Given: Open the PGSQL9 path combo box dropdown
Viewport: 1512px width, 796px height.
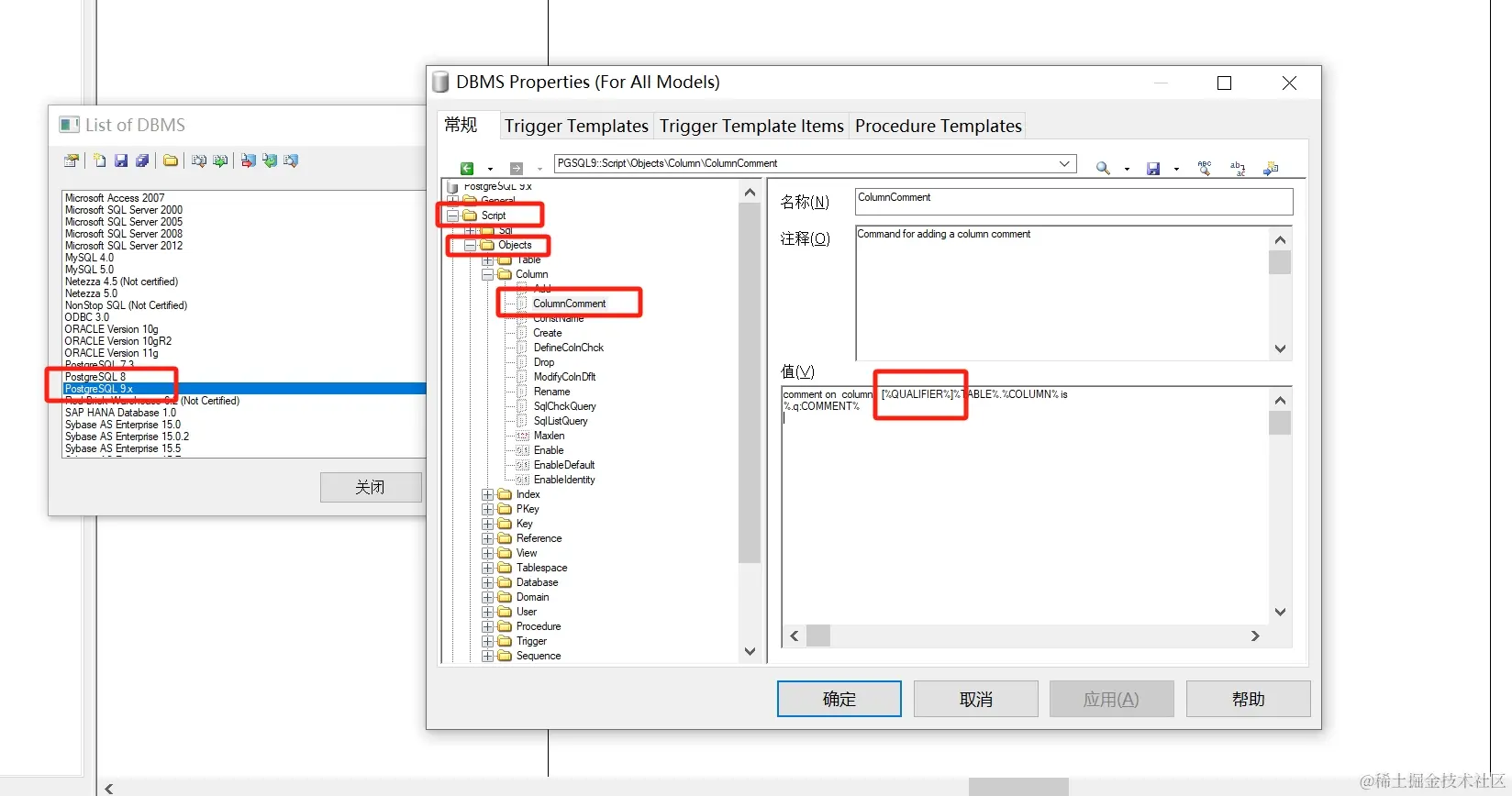Looking at the screenshot, I should tap(1064, 163).
